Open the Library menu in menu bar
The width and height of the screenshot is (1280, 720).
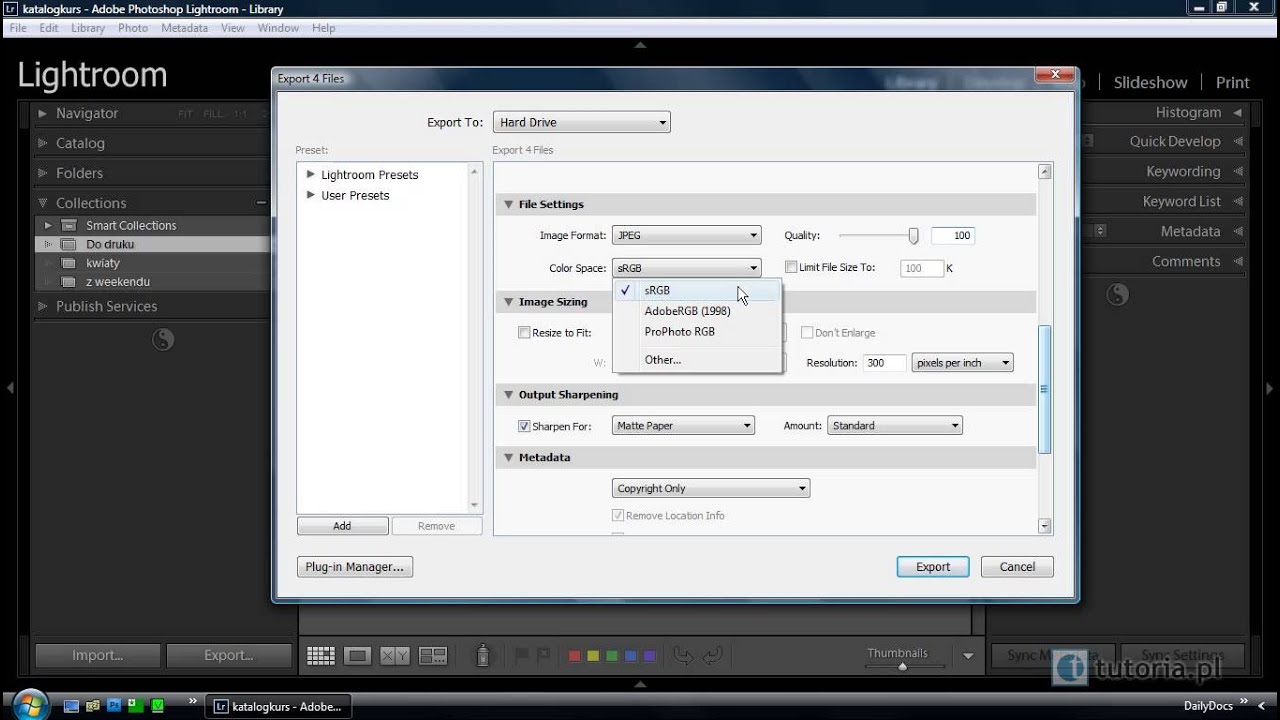88,28
